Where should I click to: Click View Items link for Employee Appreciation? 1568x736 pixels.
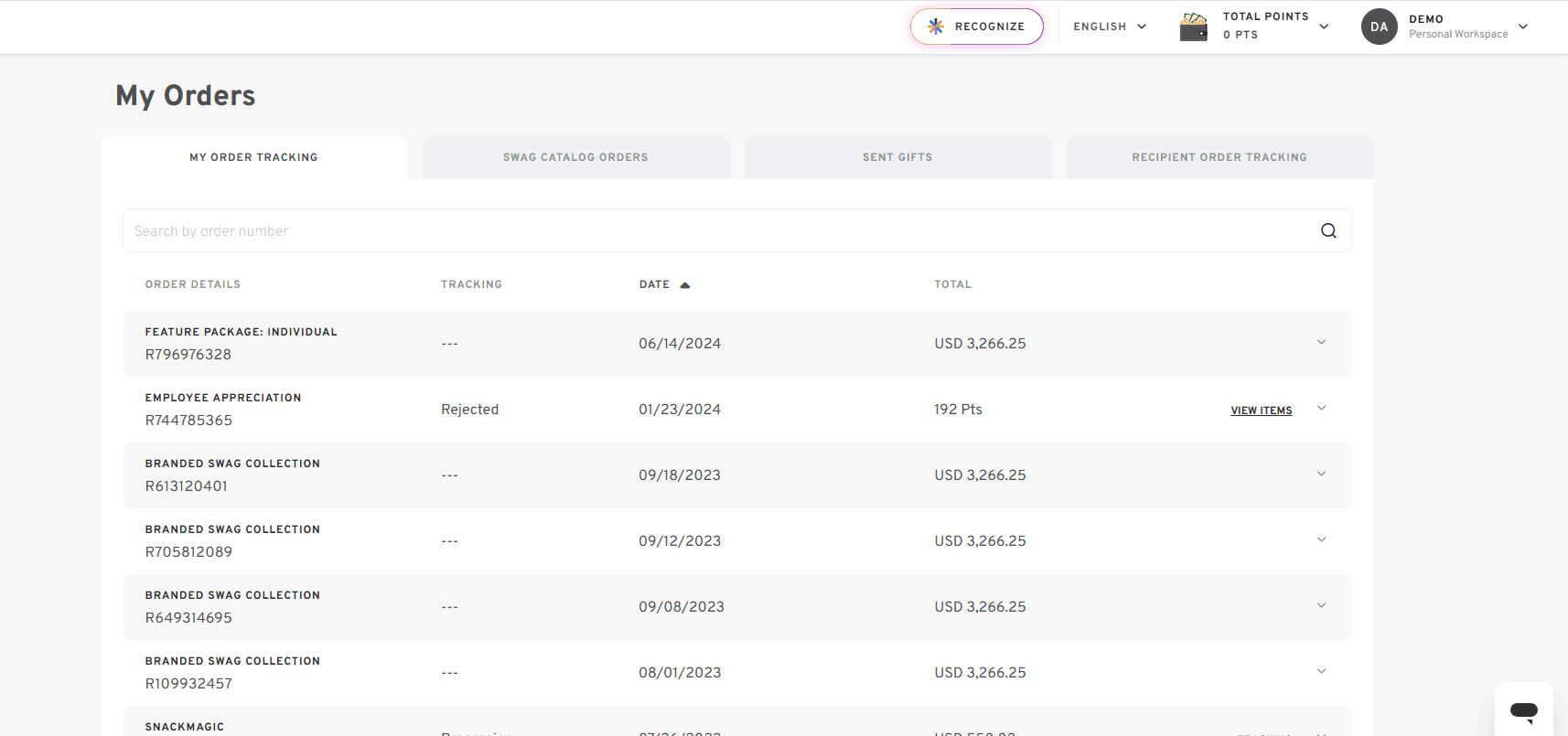point(1262,411)
